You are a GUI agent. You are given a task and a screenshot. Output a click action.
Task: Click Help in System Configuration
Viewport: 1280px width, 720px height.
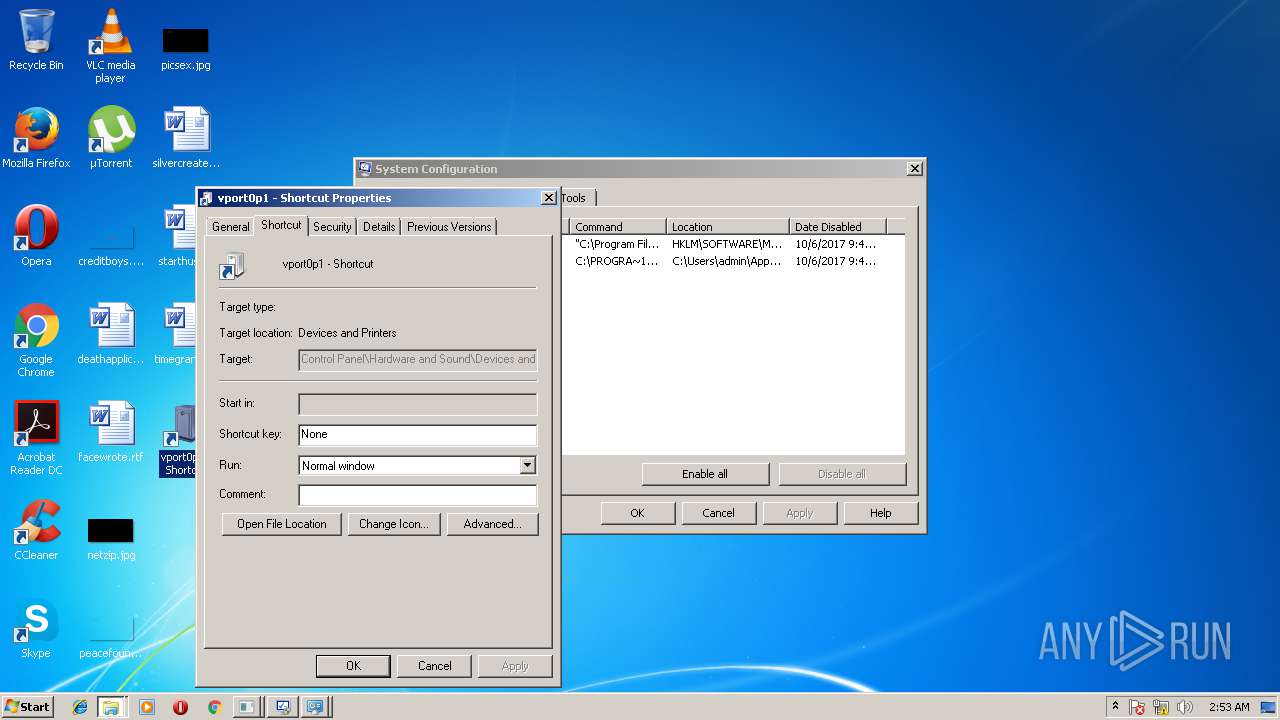tap(880, 513)
